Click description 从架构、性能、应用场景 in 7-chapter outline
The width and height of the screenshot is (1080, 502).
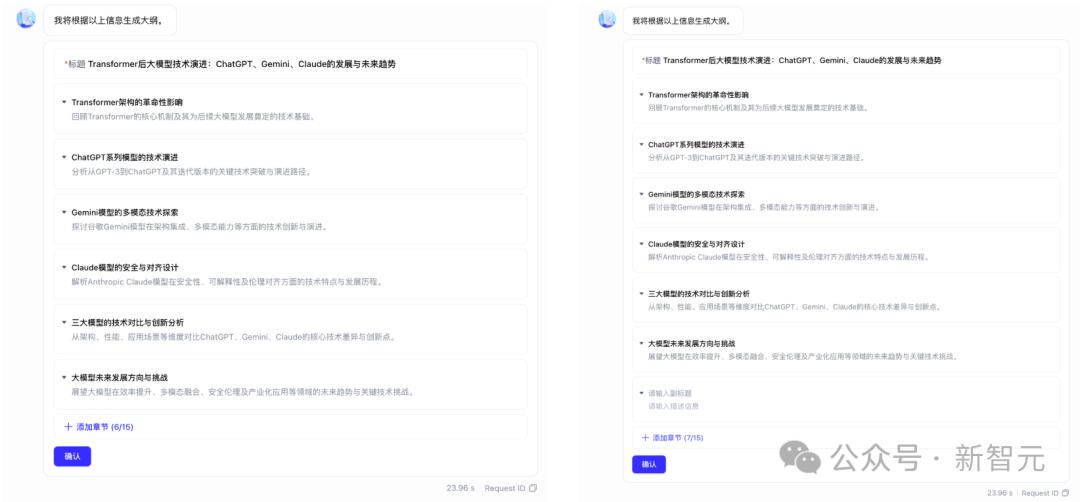[x=795, y=306]
